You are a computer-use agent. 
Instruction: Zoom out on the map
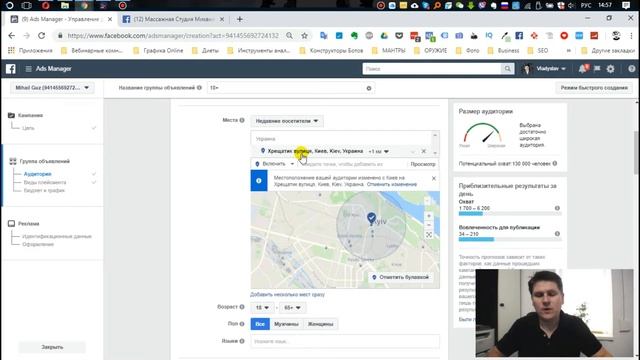coord(429,225)
